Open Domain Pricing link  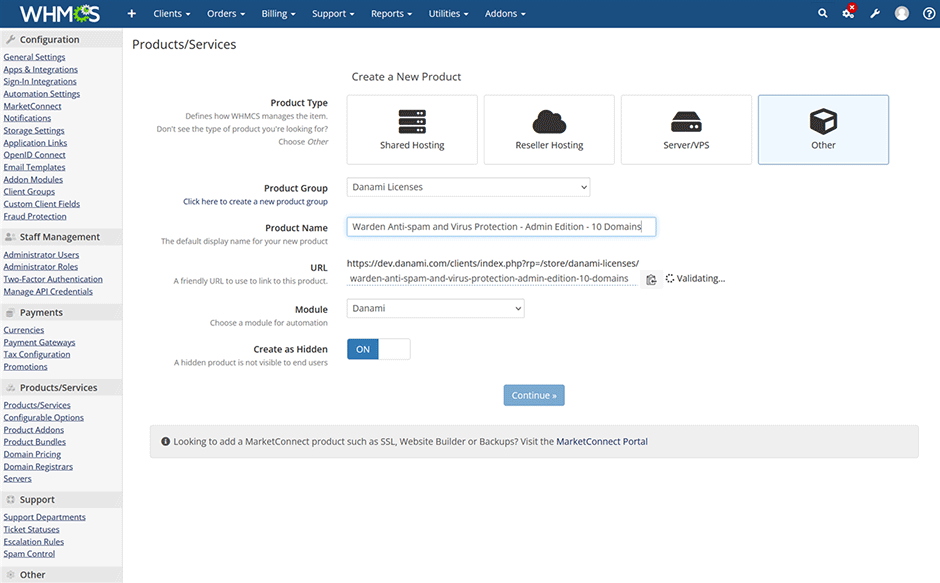[32, 454]
